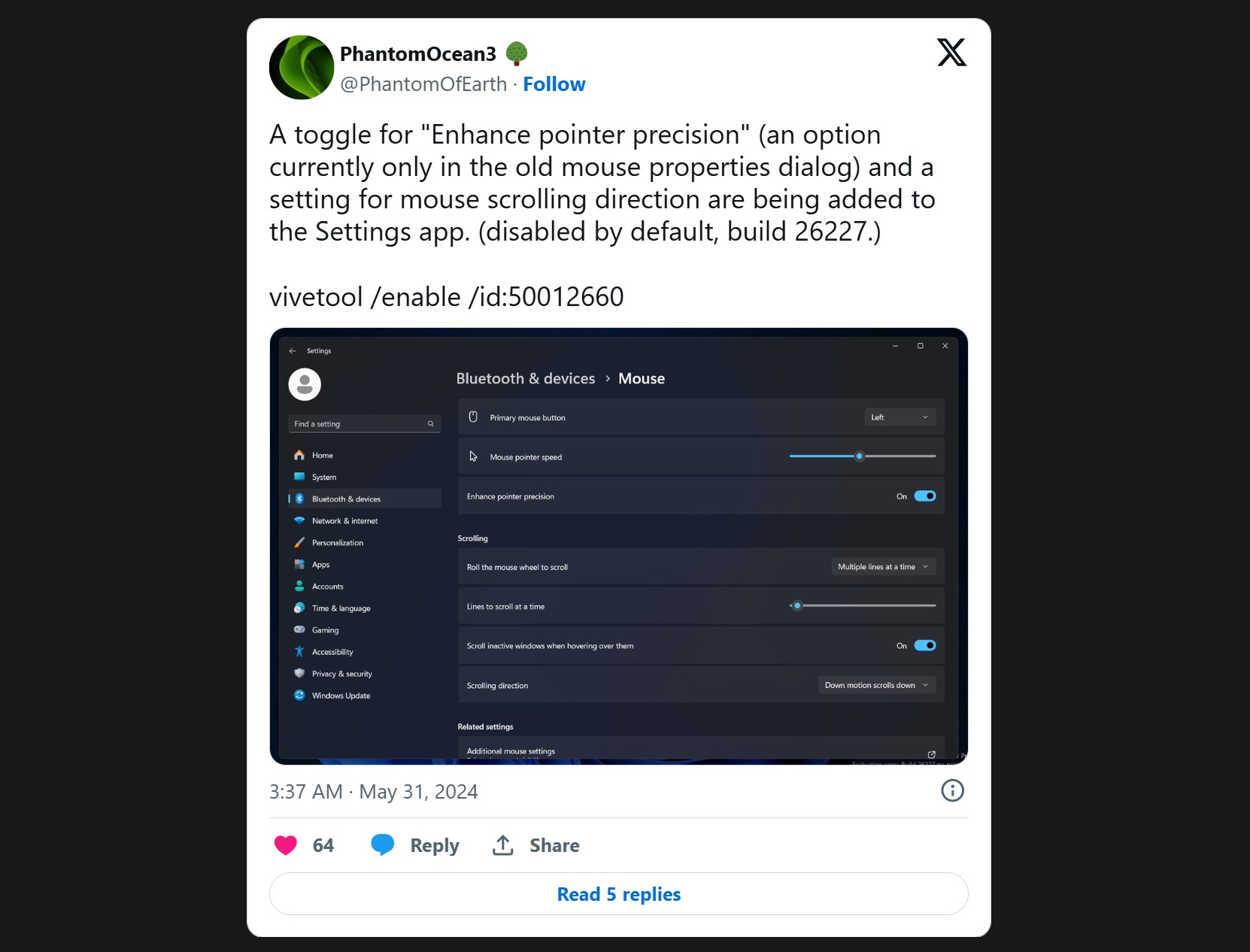This screenshot has height=952, width=1250.
Task: Click the share upload icon
Action: tap(503, 845)
